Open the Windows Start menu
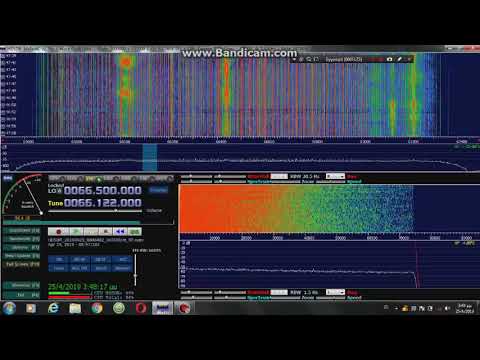 pyautogui.click(x=9, y=308)
